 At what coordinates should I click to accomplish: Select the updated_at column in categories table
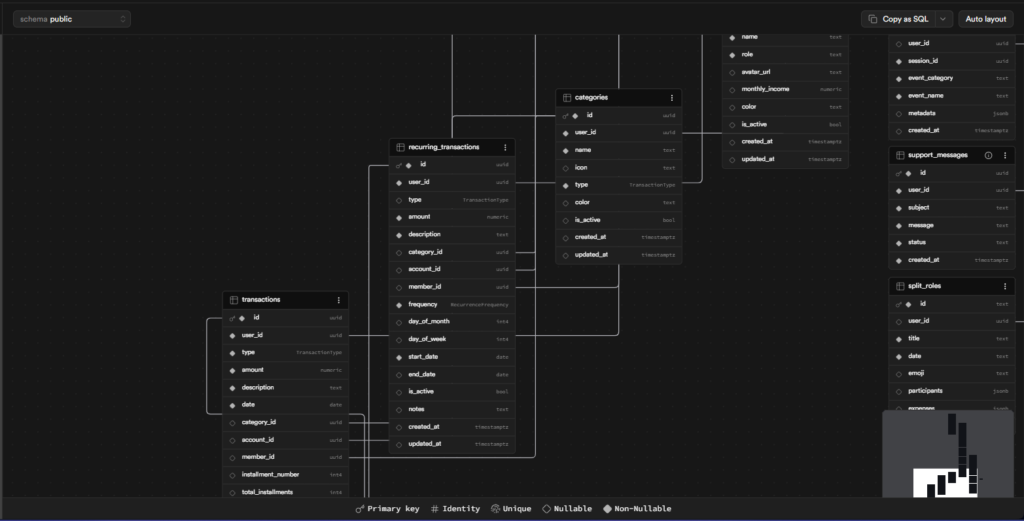coord(618,255)
